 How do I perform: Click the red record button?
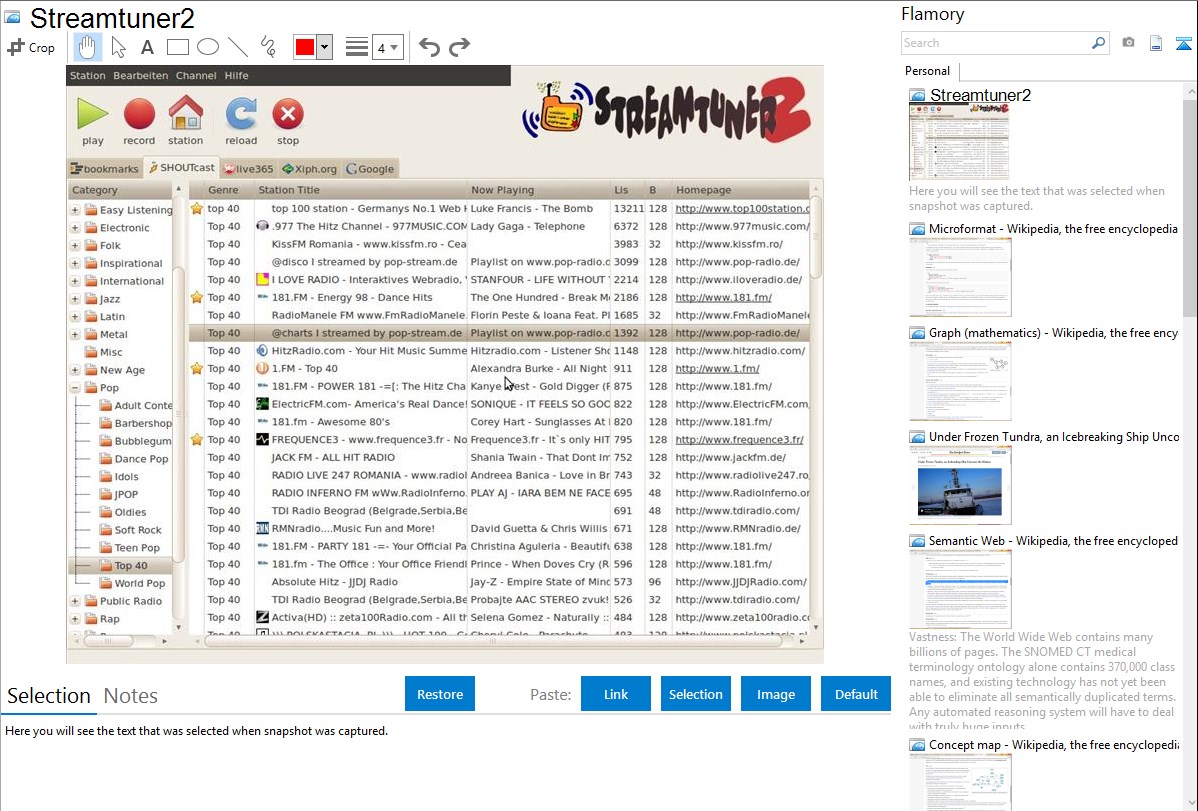(x=139, y=122)
